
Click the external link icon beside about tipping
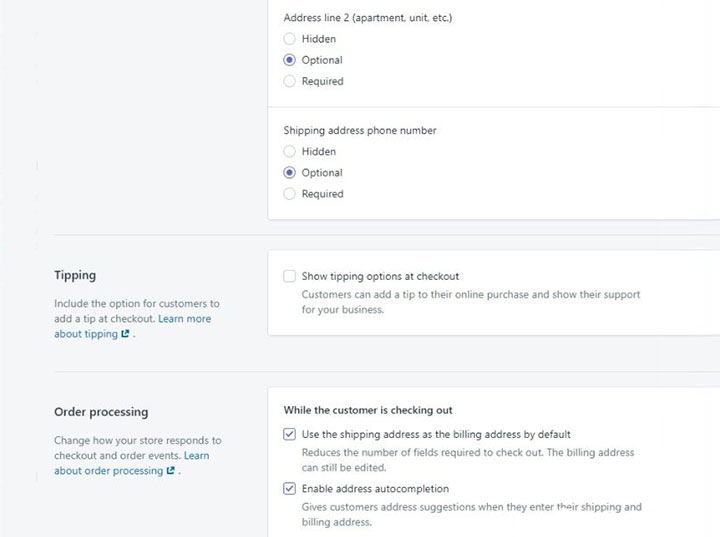[x=125, y=334]
